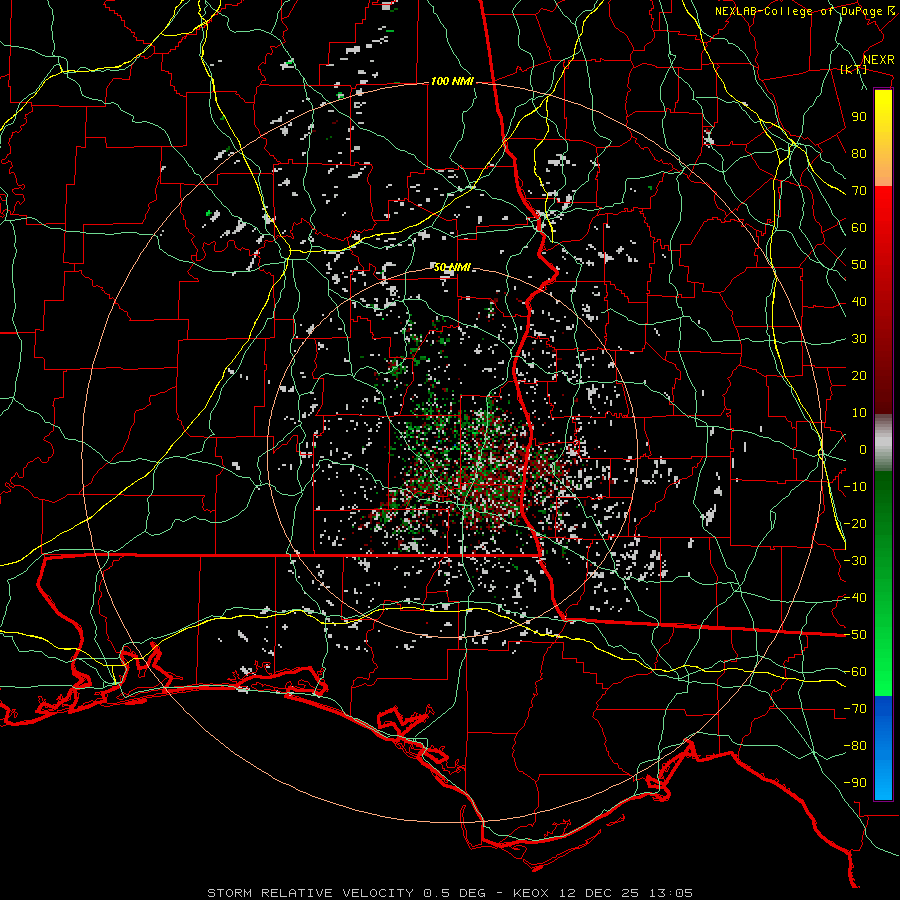Click the 40 value on velocity scale
This screenshot has width=900, height=900.
859,302
